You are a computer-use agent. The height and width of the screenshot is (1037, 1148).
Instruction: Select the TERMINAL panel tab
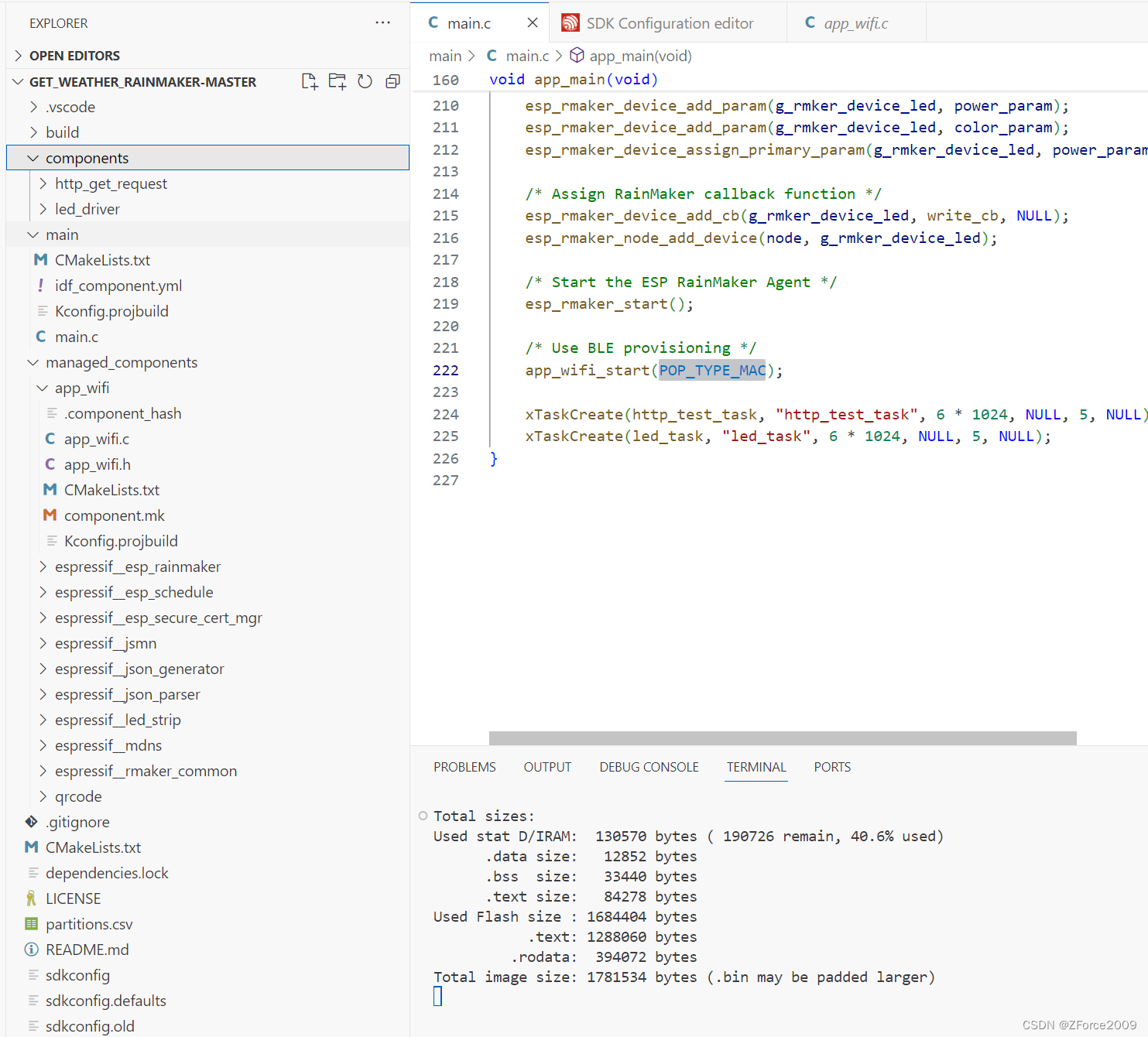click(756, 767)
